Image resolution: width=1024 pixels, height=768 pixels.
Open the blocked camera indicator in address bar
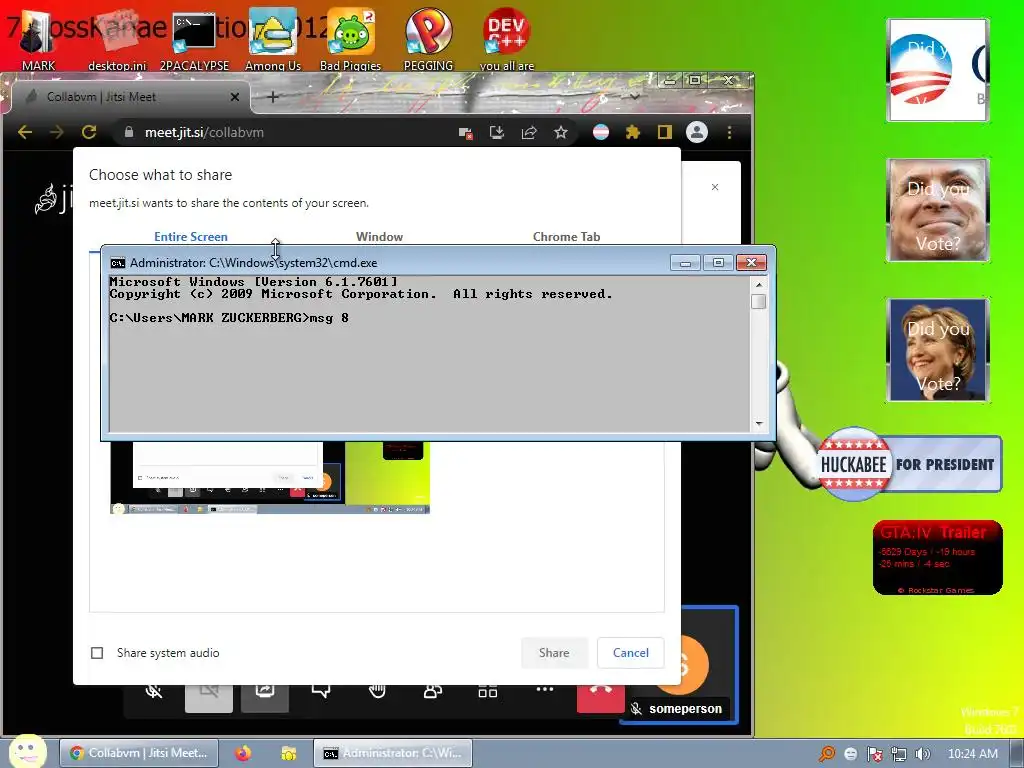pyautogui.click(x=466, y=133)
